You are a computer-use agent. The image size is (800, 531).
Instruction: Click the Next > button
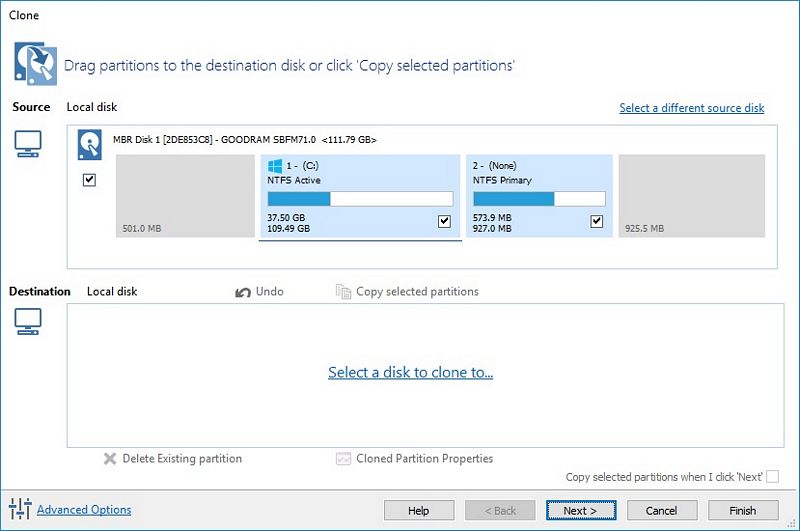581,510
